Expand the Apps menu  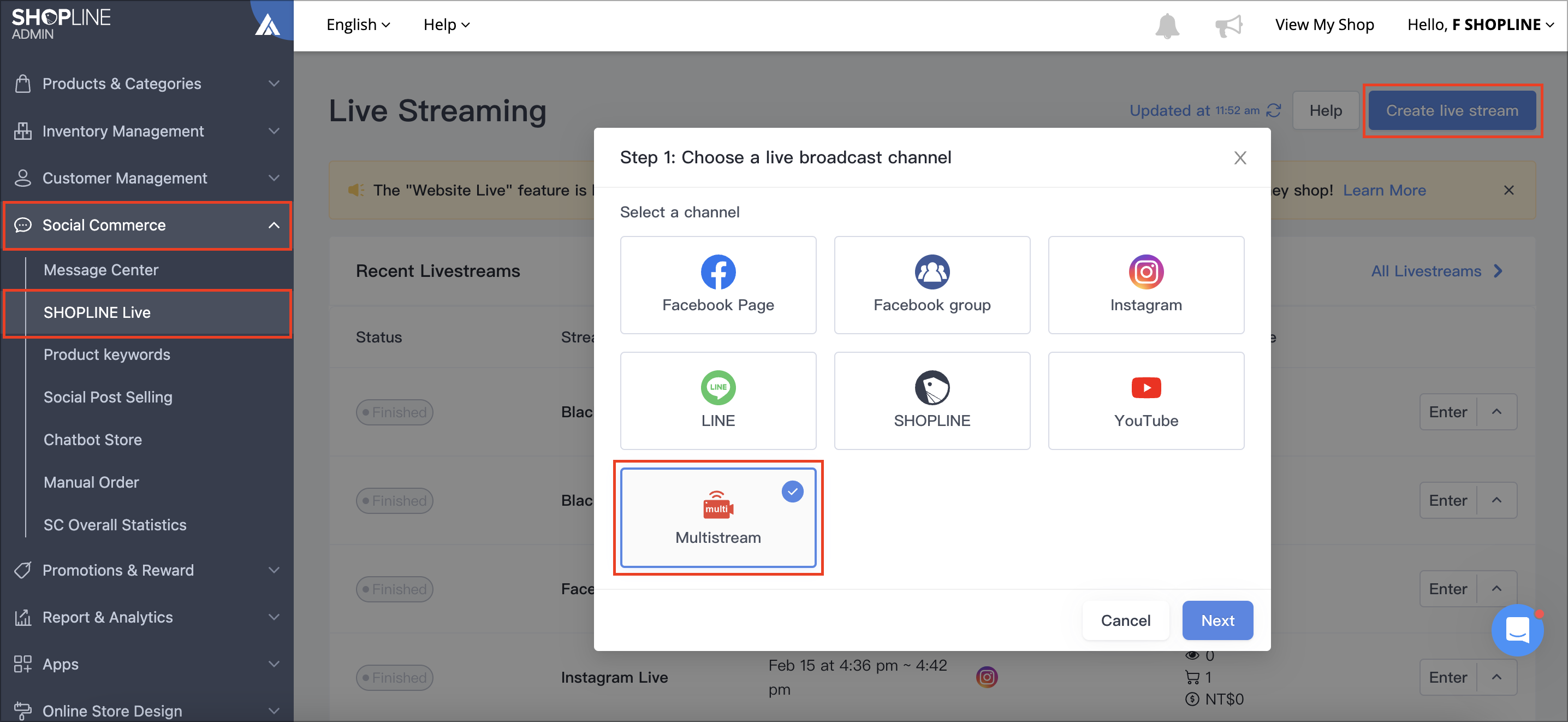[147, 664]
